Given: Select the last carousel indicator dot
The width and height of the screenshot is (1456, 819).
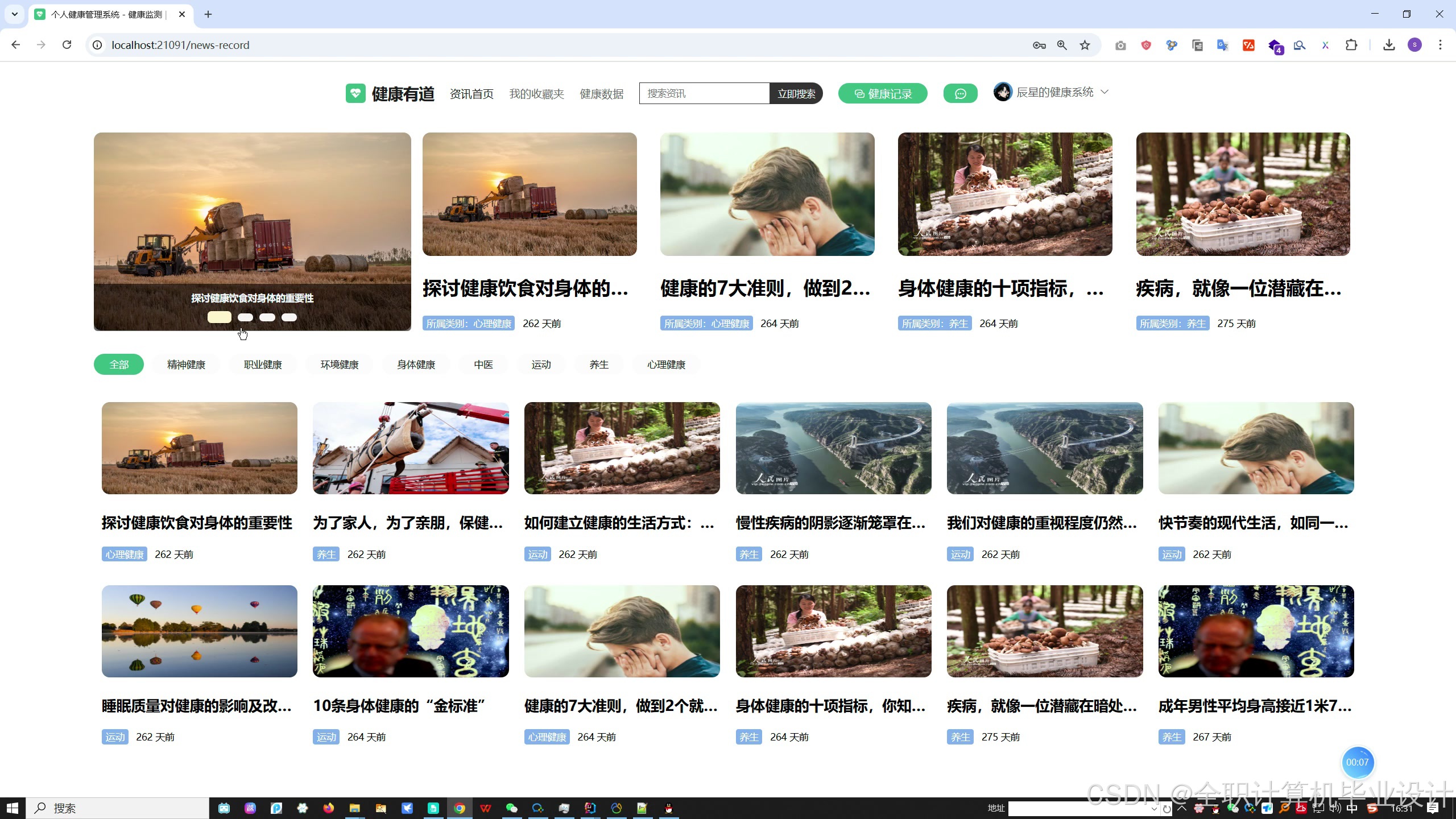Looking at the screenshot, I should [289, 317].
